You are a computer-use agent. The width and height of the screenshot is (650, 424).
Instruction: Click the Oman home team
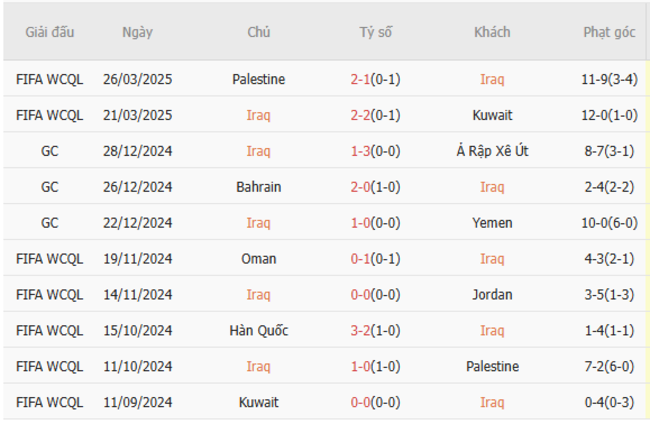pos(258,259)
